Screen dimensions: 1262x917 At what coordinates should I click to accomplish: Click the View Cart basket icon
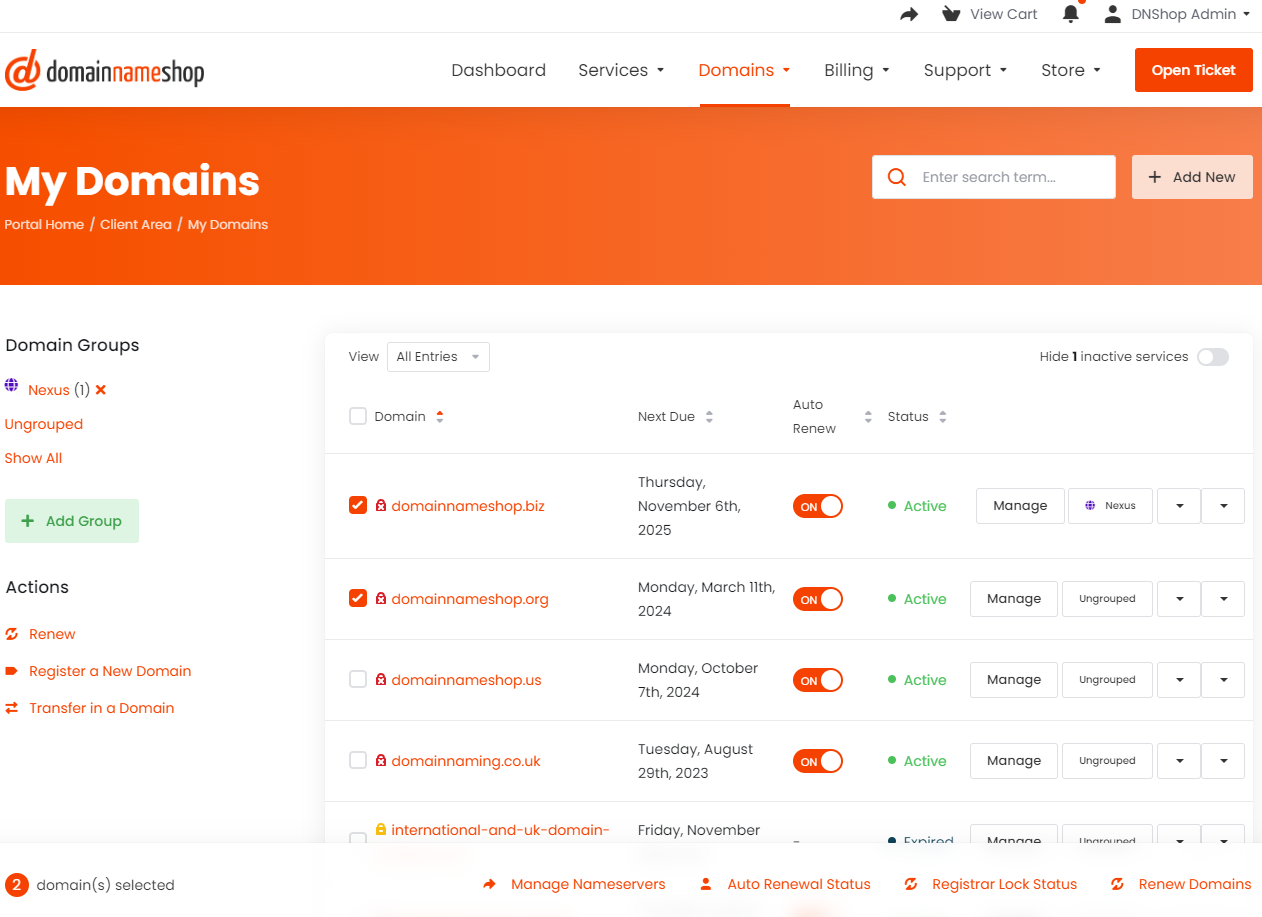click(x=951, y=14)
